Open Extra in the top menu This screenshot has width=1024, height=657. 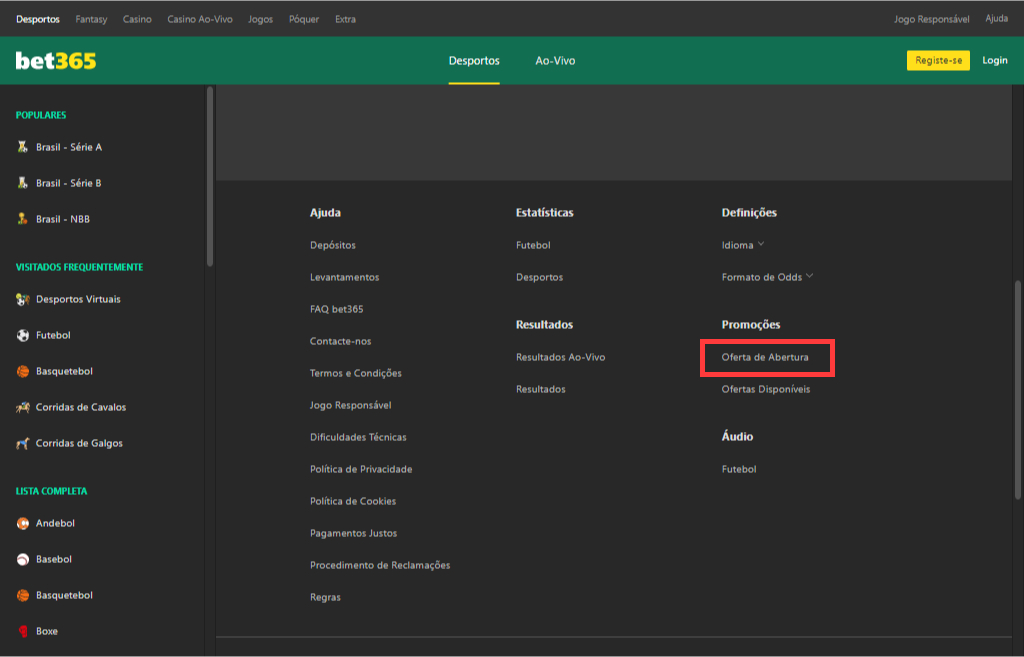tap(345, 19)
